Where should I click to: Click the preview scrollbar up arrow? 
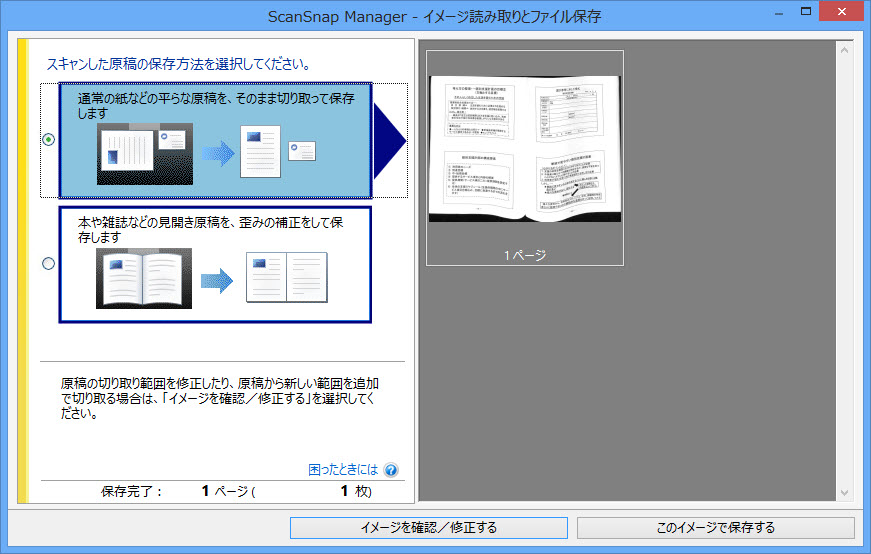point(844,50)
